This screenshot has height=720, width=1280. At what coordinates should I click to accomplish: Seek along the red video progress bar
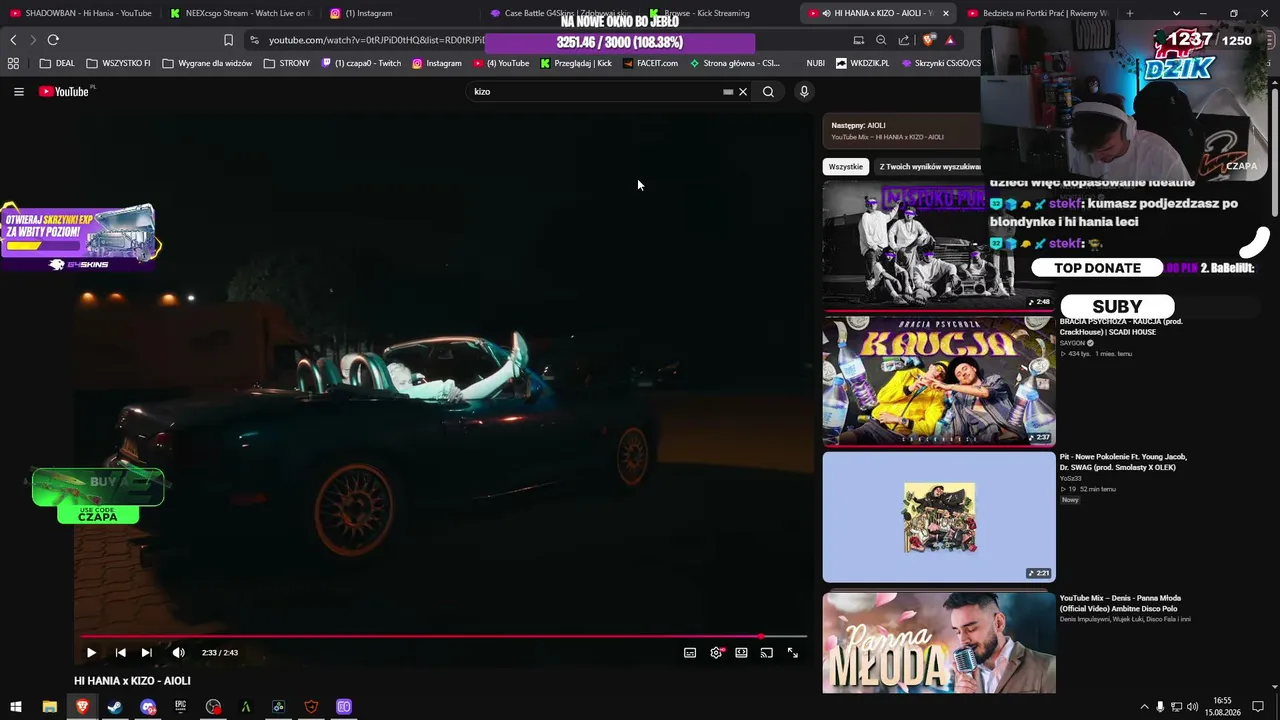click(x=444, y=636)
